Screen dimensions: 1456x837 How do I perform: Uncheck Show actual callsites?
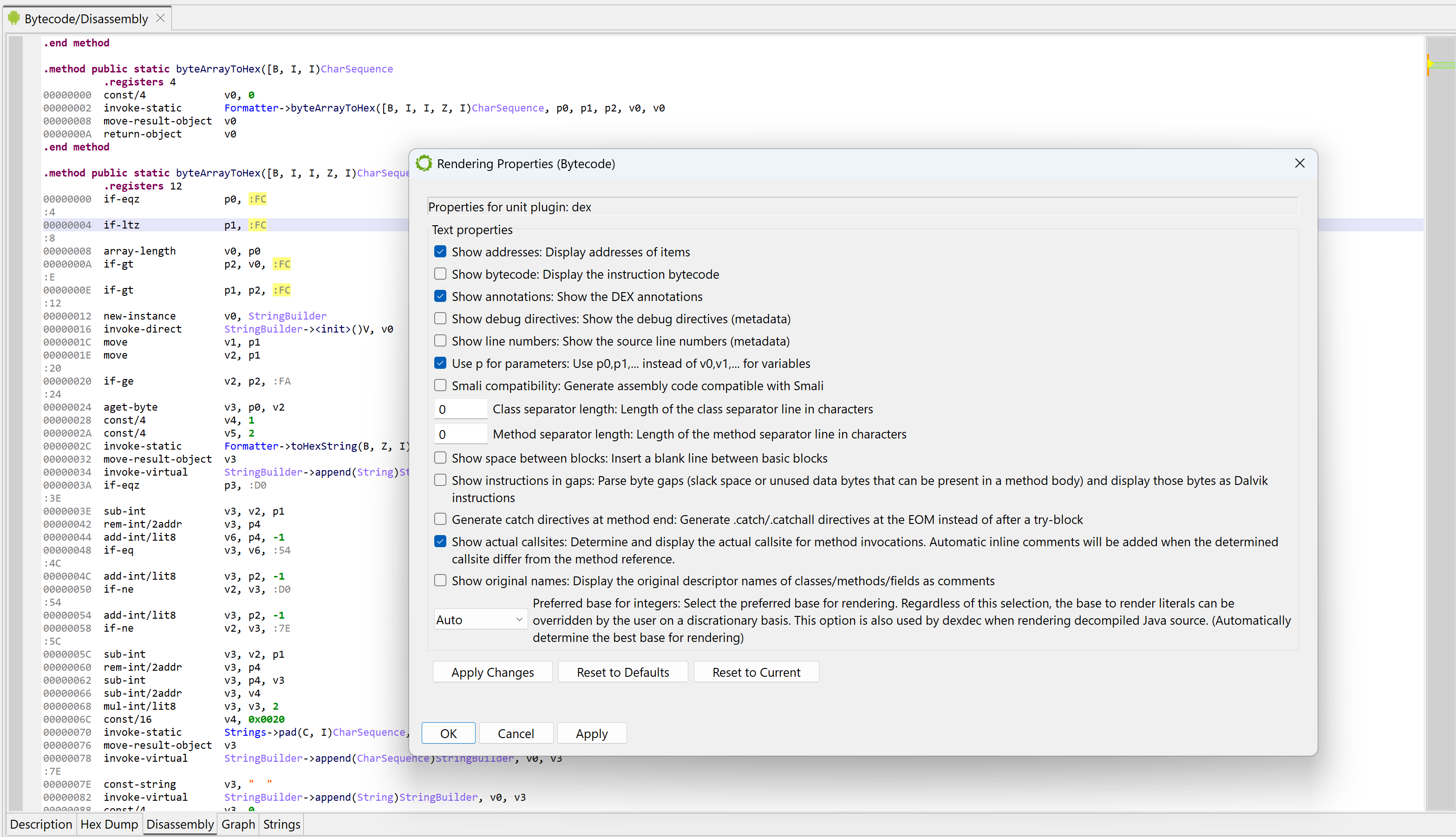pos(440,542)
